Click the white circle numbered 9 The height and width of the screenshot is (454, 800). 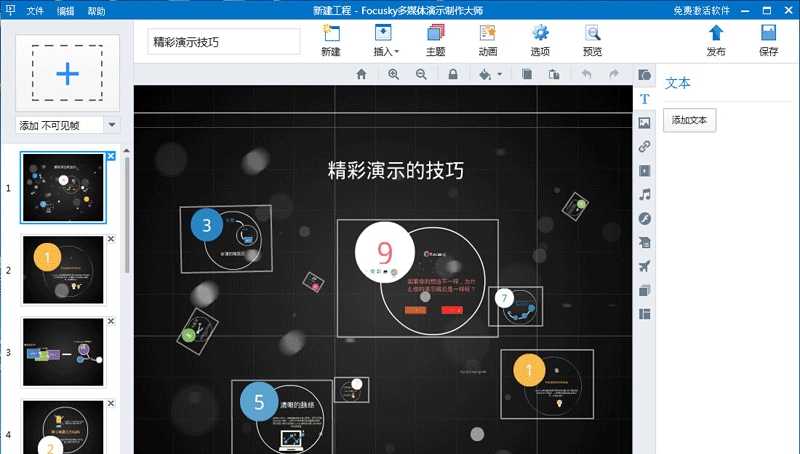[x=385, y=251]
